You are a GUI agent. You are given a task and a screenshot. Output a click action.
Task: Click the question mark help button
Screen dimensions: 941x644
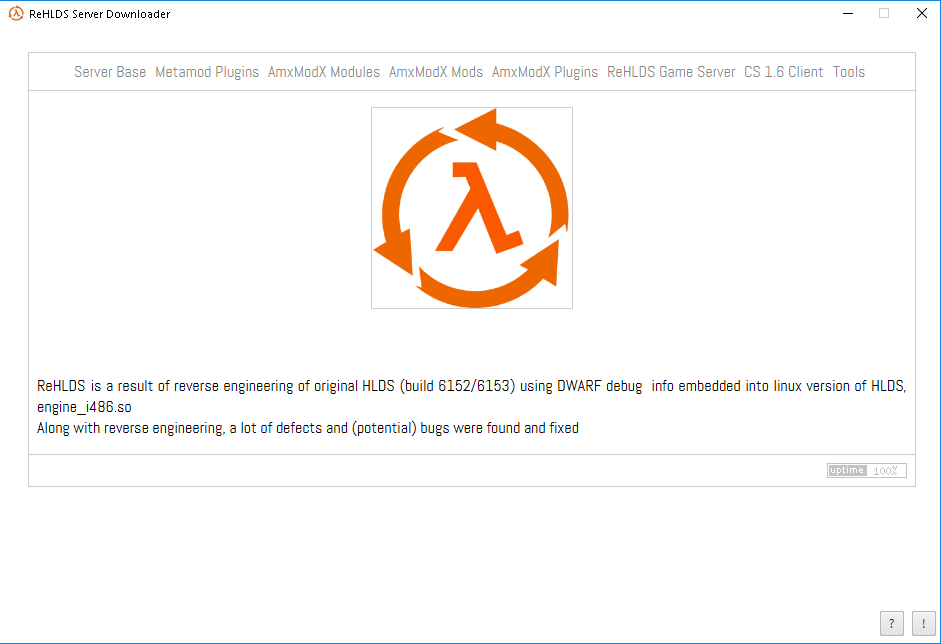click(892, 624)
